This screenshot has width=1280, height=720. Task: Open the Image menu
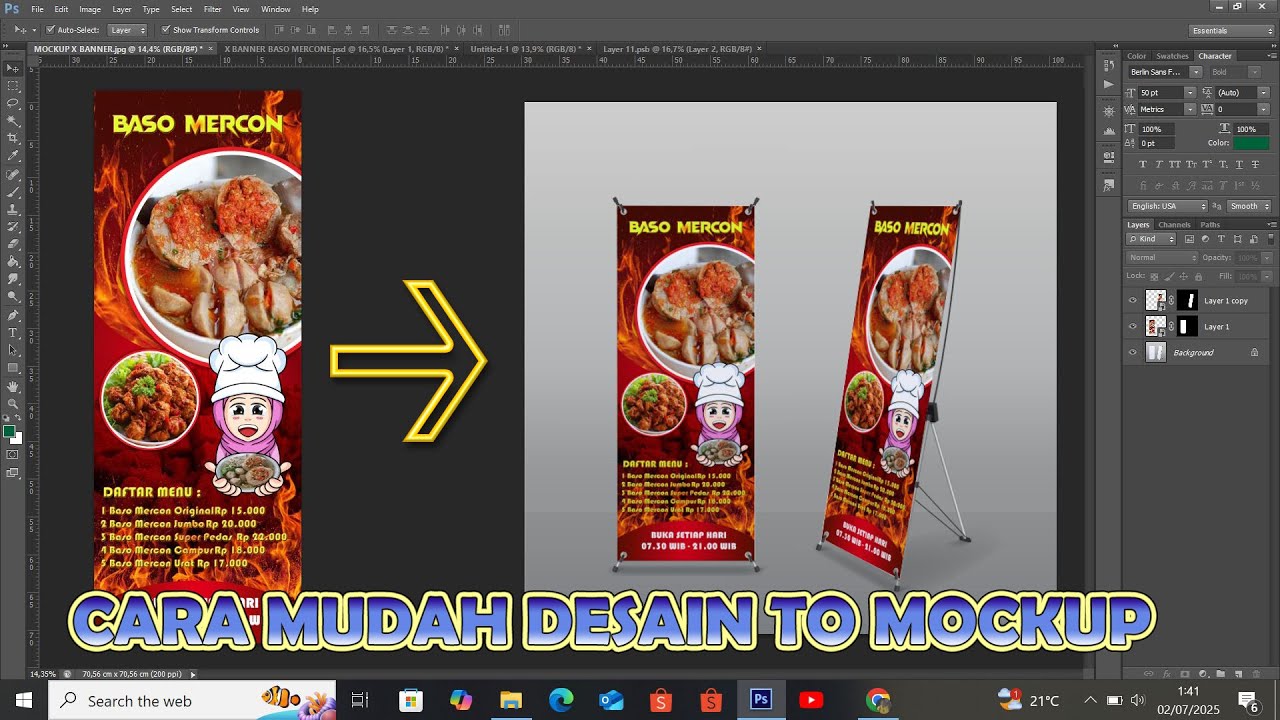90,9
